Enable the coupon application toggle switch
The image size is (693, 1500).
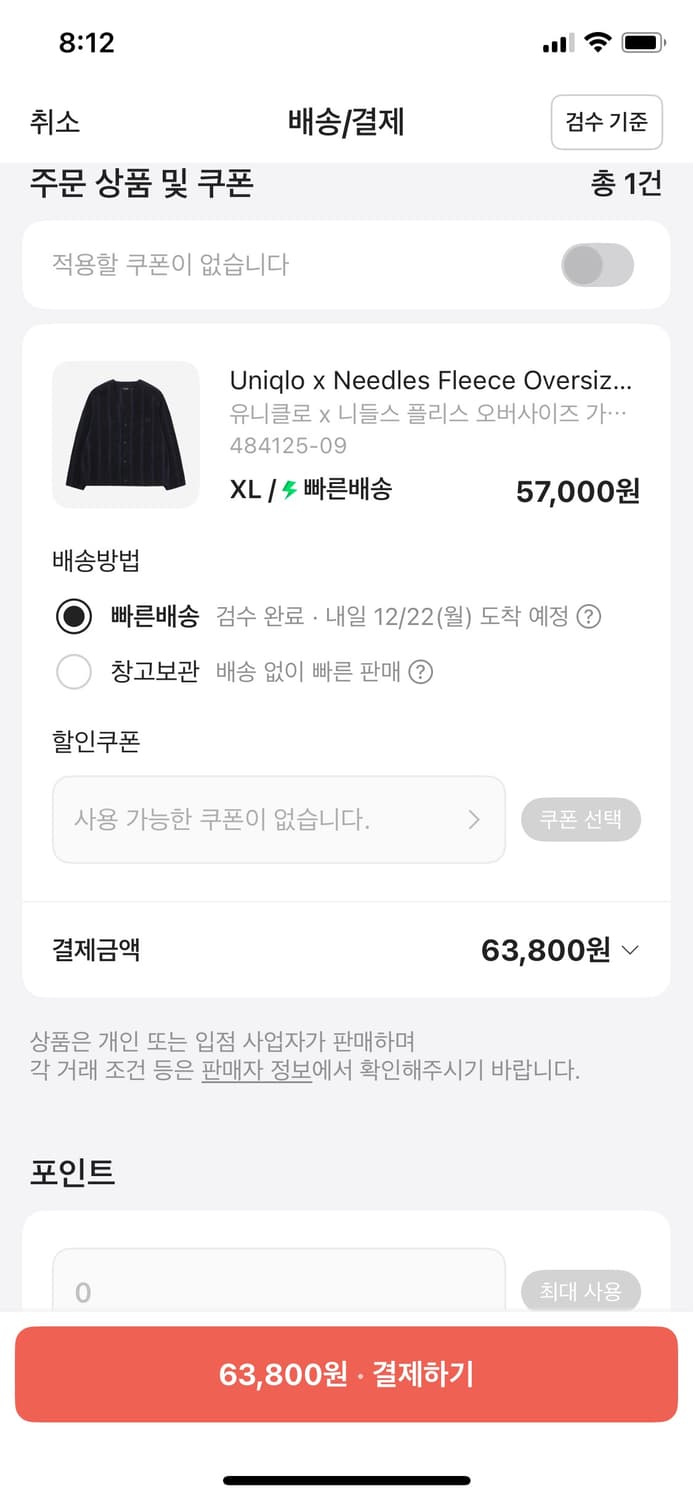[x=597, y=265]
